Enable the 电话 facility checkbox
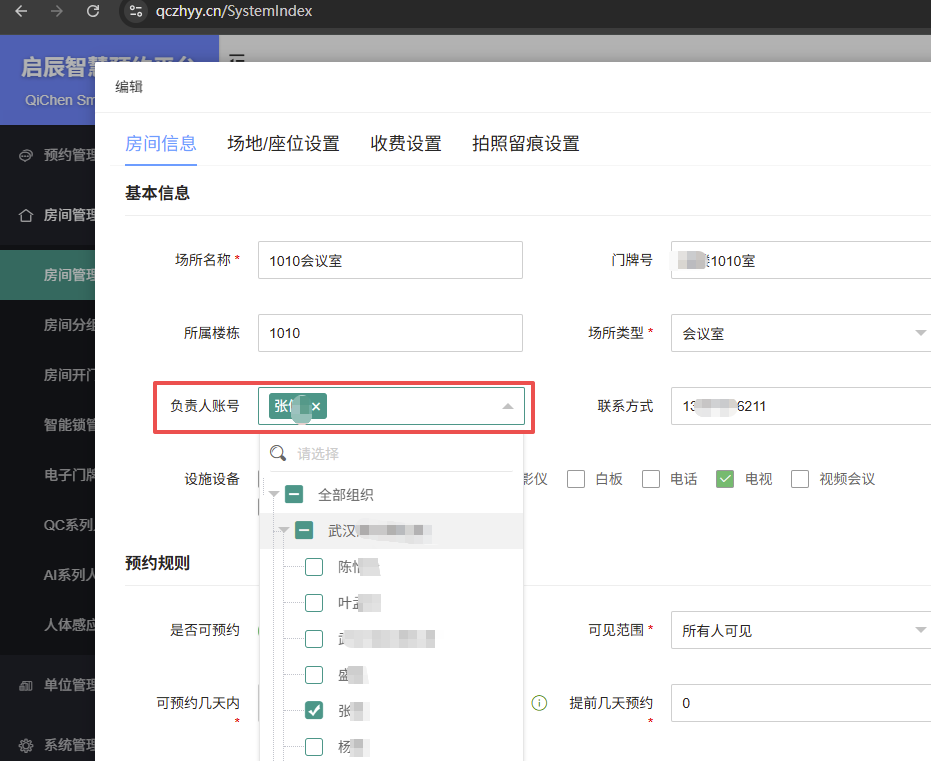 click(651, 479)
